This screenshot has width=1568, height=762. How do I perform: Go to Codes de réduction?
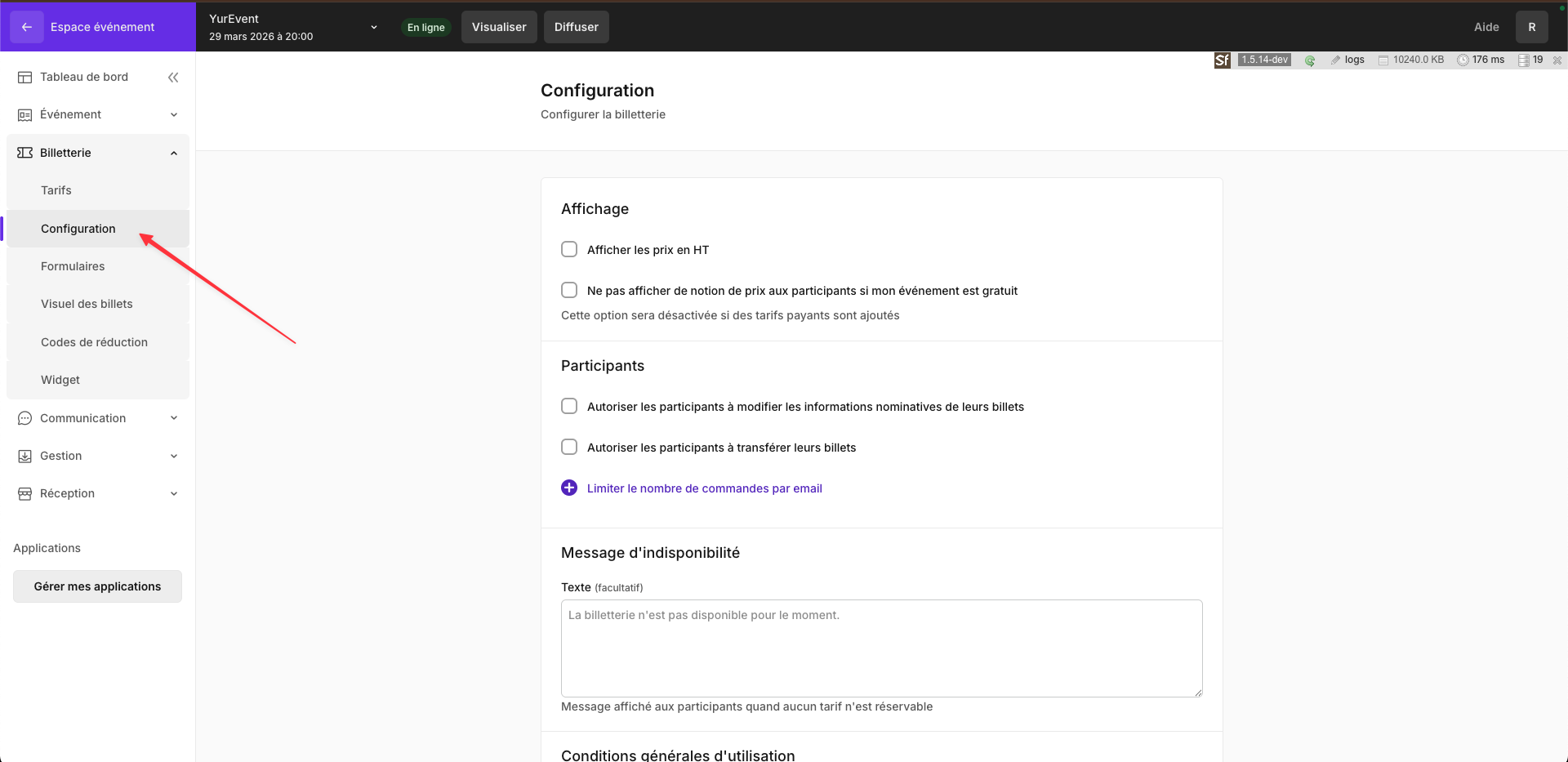tap(94, 343)
